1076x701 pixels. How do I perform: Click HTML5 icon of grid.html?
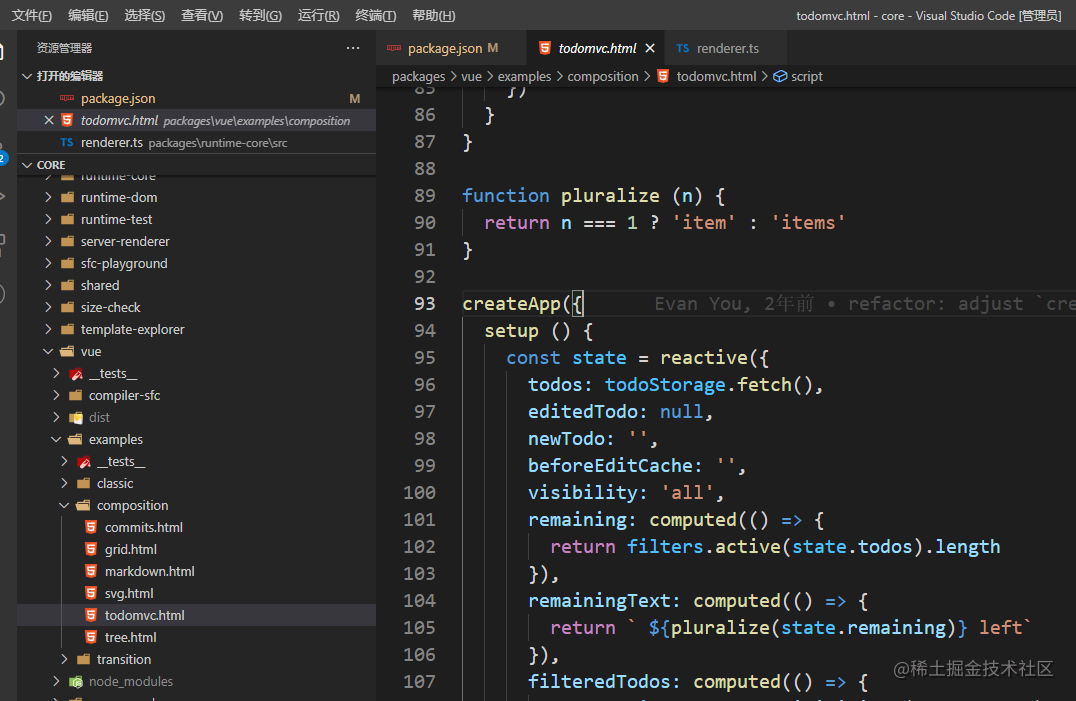[x=91, y=549]
